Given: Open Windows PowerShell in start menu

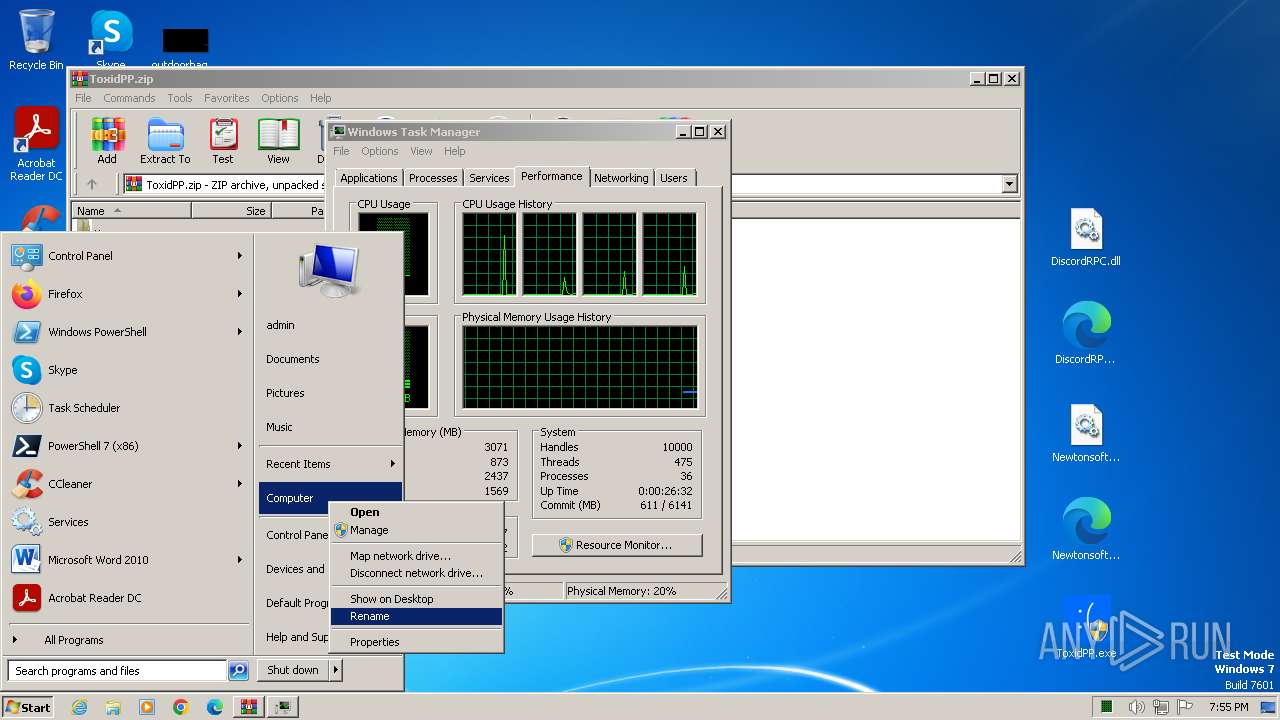Looking at the screenshot, I should [128, 332].
